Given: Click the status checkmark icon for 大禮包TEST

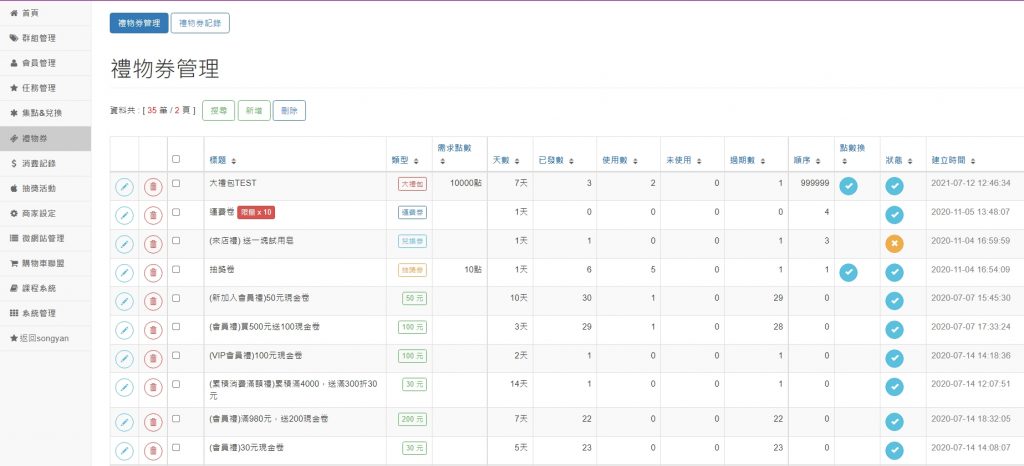Looking at the screenshot, I should tap(895, 185).
